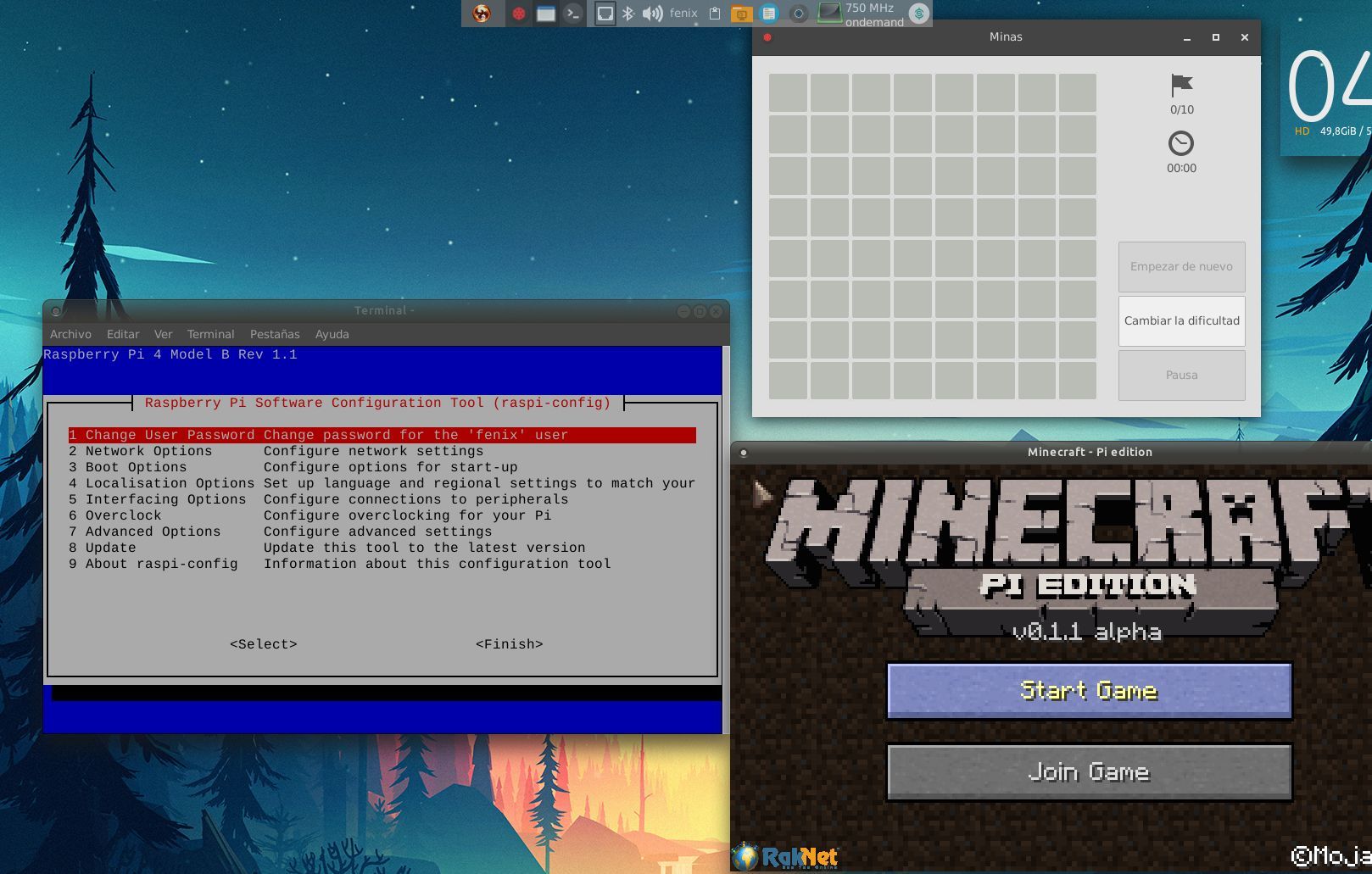
Task: Click the Minecraft window menu dot in titlebar
Action: pos(744,453)
